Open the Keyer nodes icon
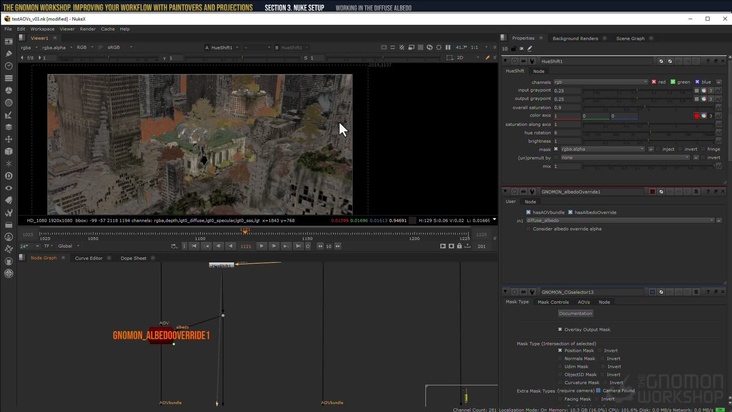 coord(8,115)
